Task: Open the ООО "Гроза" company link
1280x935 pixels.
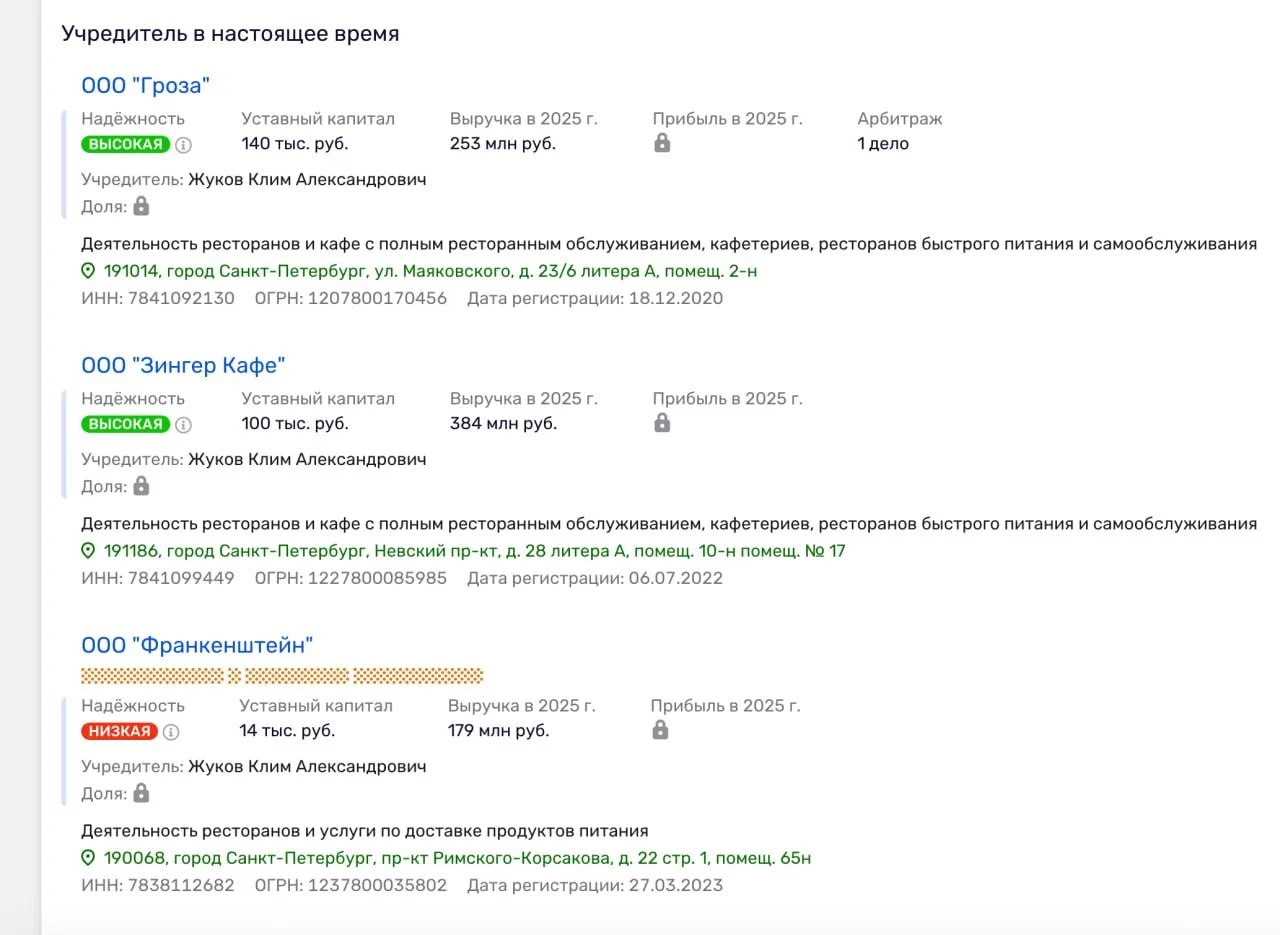Action: (x=146, y=85)
